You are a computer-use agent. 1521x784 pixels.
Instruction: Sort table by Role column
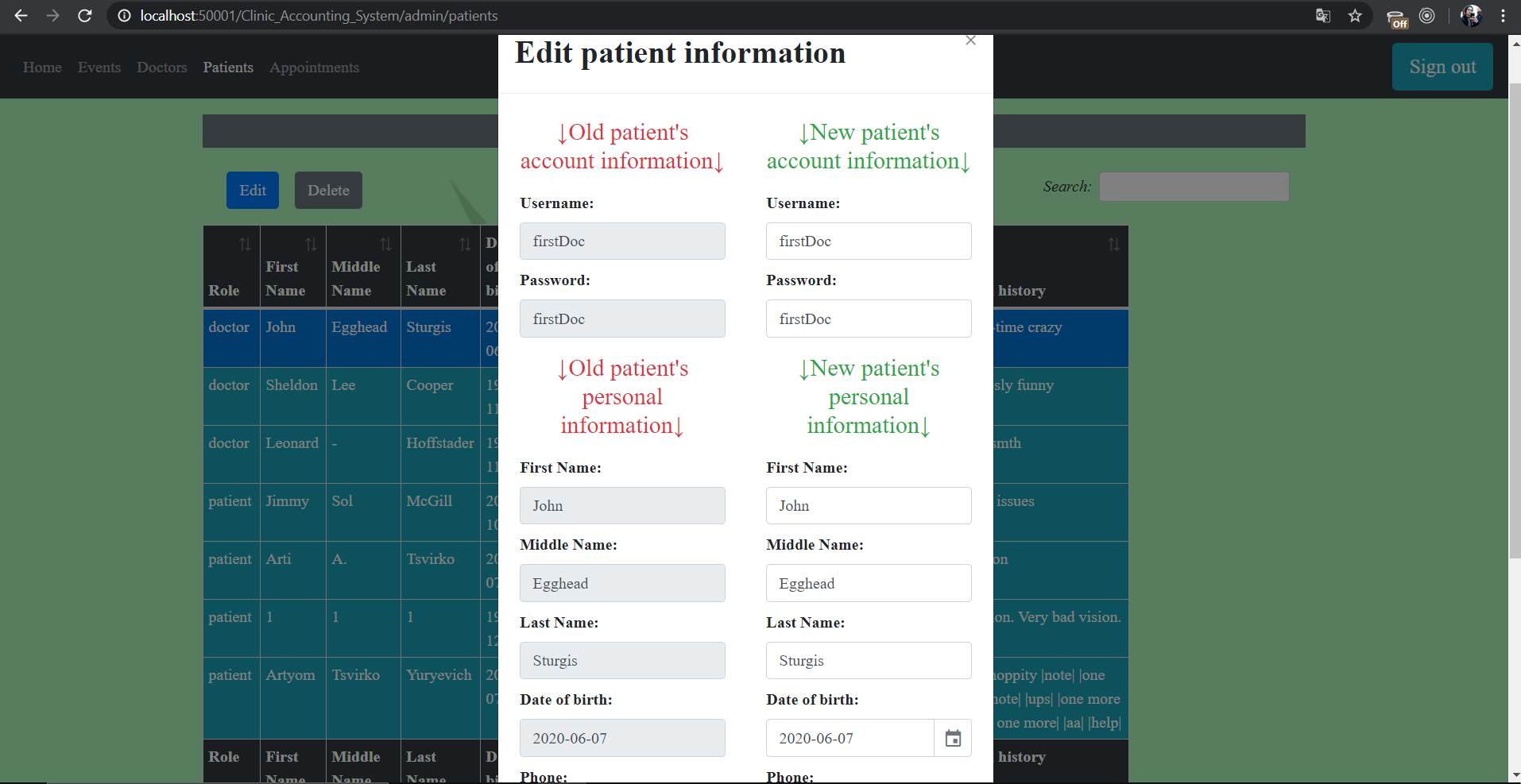pos(245,245)
